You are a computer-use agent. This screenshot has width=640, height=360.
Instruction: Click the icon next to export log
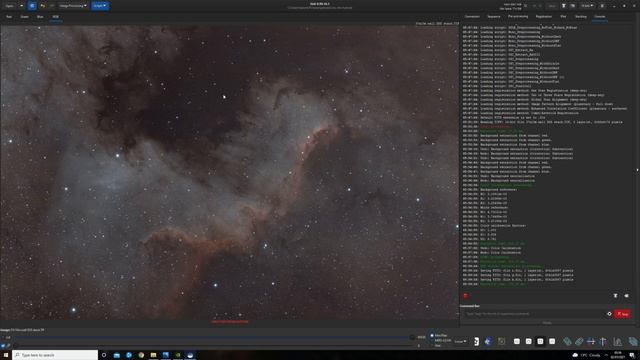(x=627, y=296)
